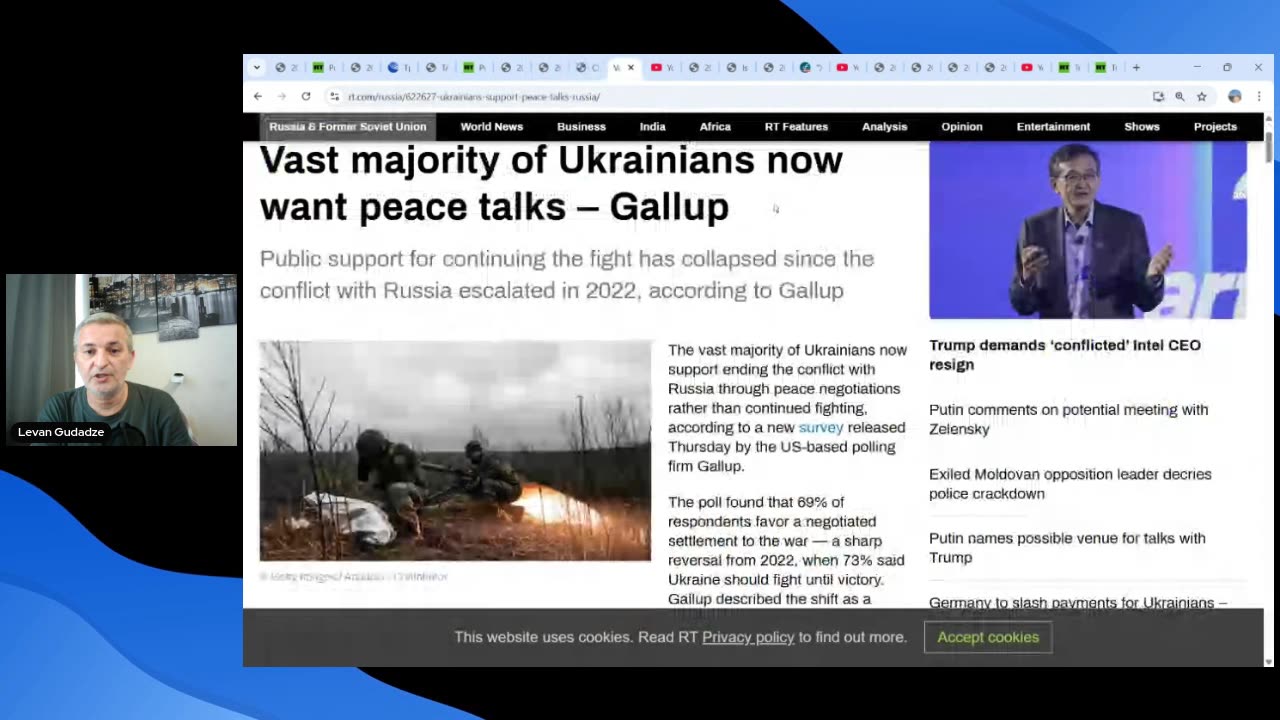
Task: Bookmark this page with the star icon
Action: pos(1202,97)
